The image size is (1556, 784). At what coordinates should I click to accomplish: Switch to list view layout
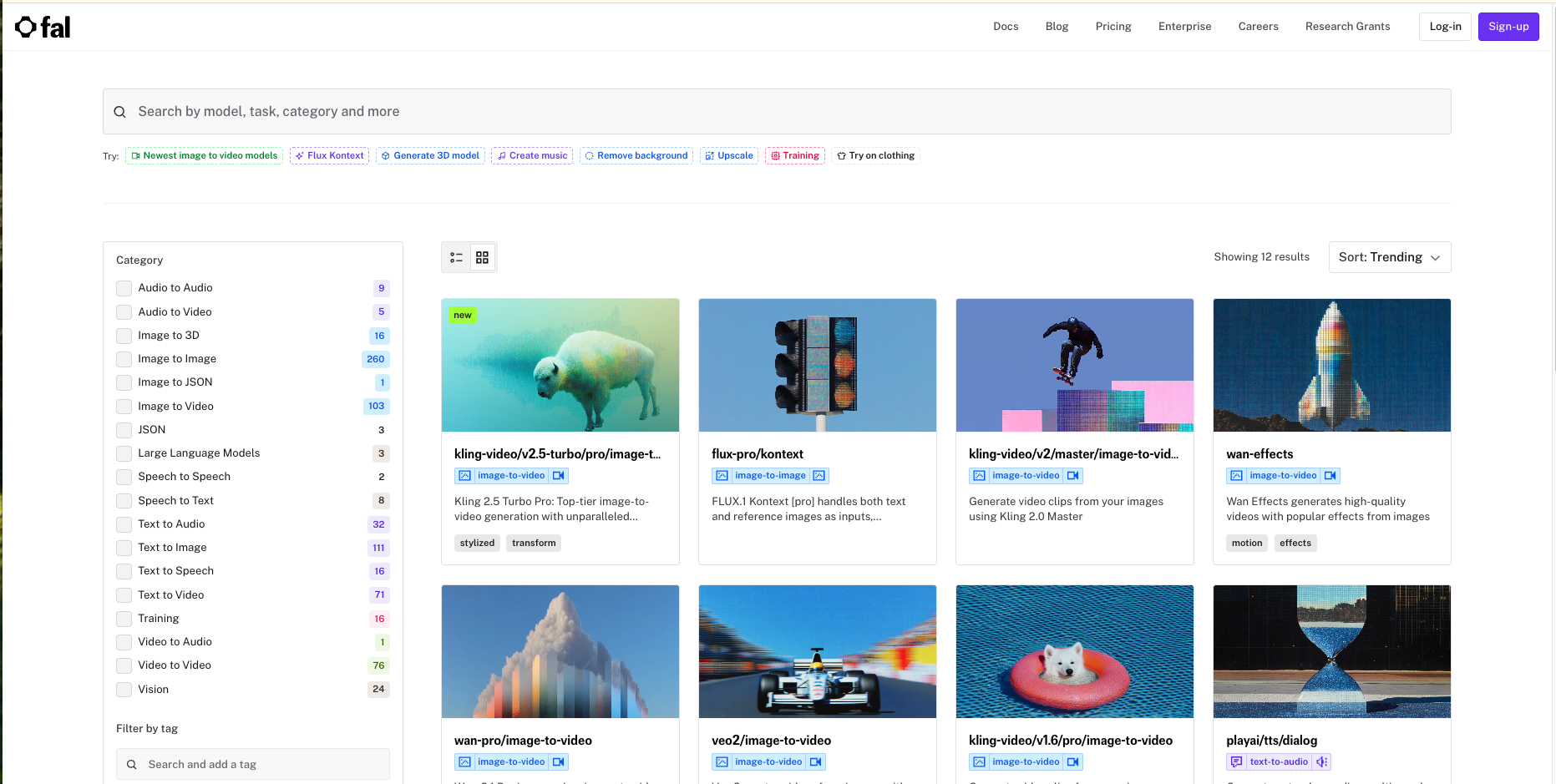[x=456, y=257]
